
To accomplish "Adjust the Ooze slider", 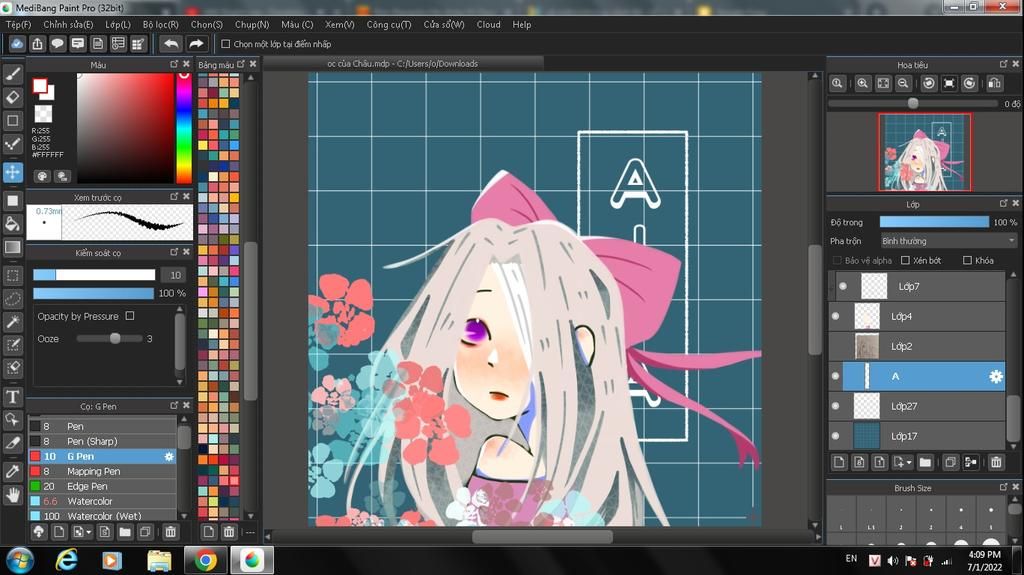I will [x=109, y=338].
